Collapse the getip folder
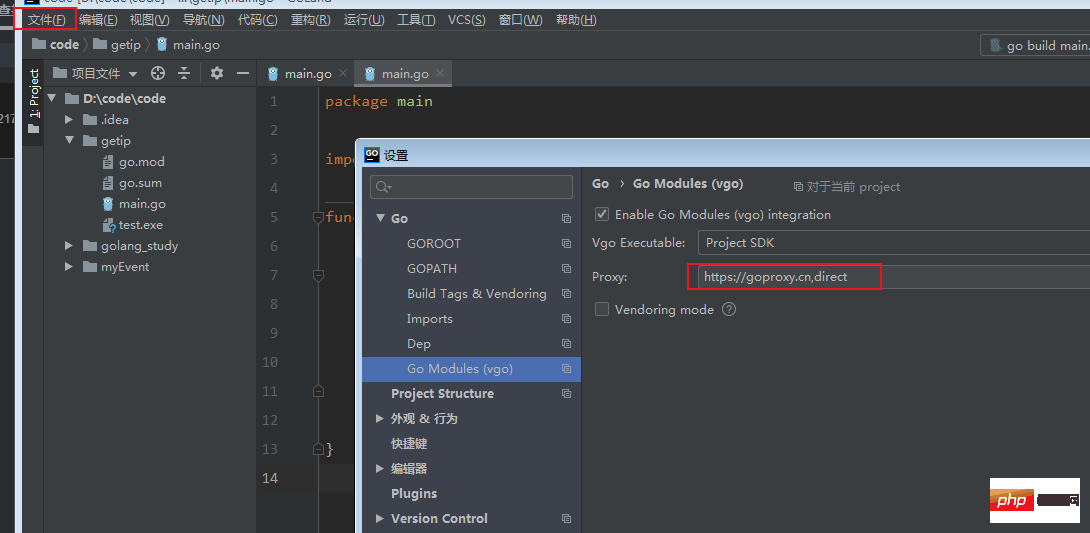Screen dimensions: 1090x533 click(x=69, y=140)
